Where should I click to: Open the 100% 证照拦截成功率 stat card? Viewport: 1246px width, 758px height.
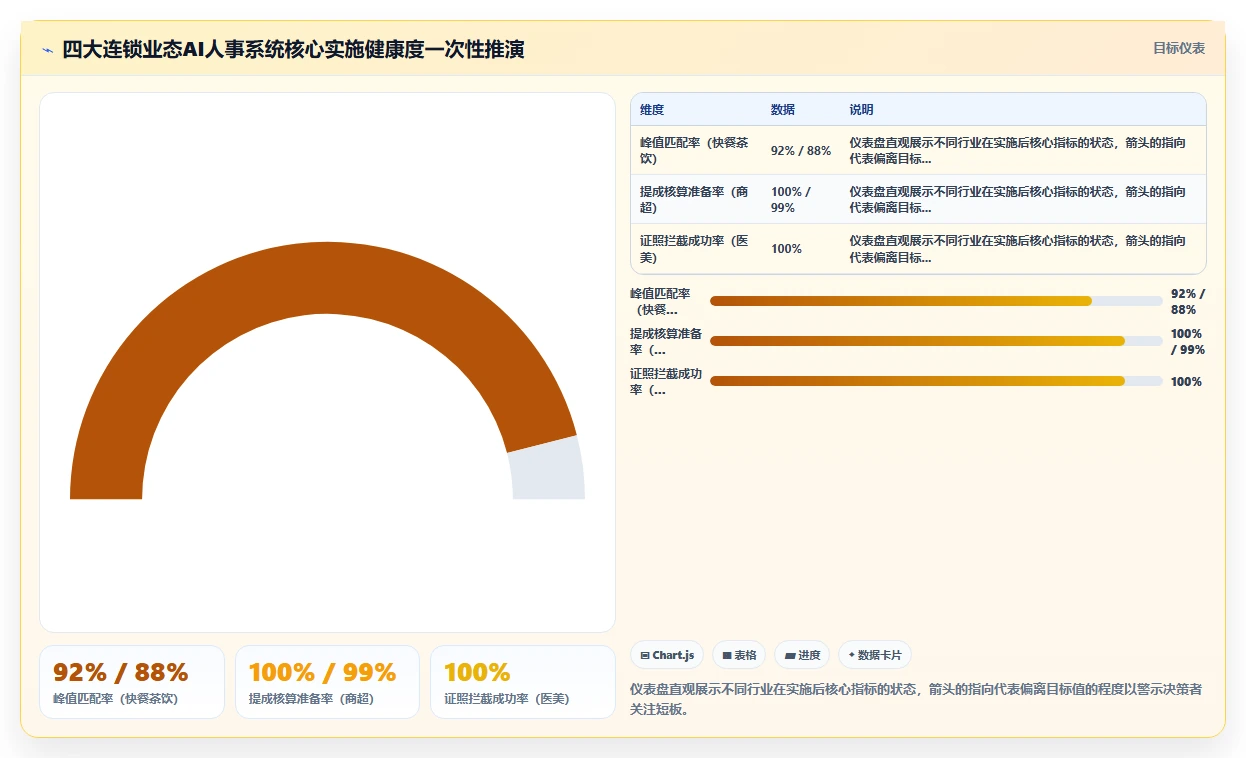[523, 682]
